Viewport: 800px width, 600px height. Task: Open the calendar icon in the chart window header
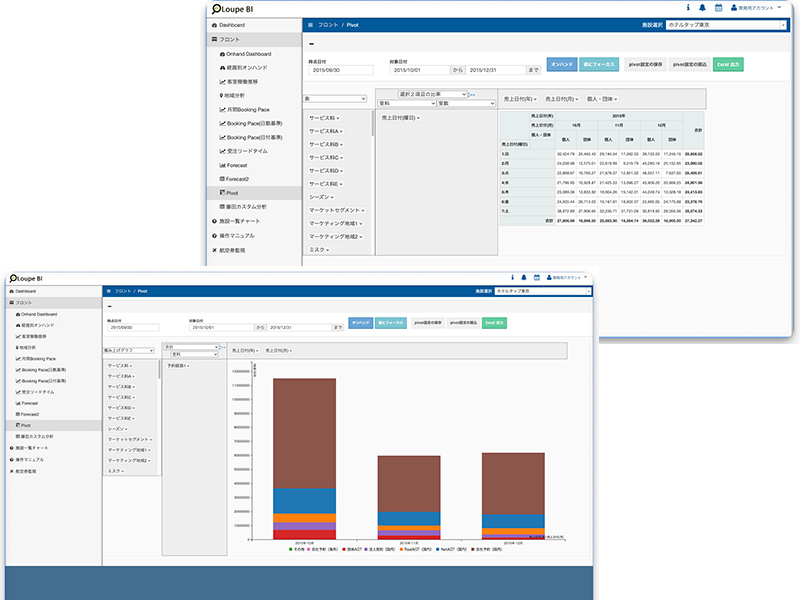coord(536,277)
